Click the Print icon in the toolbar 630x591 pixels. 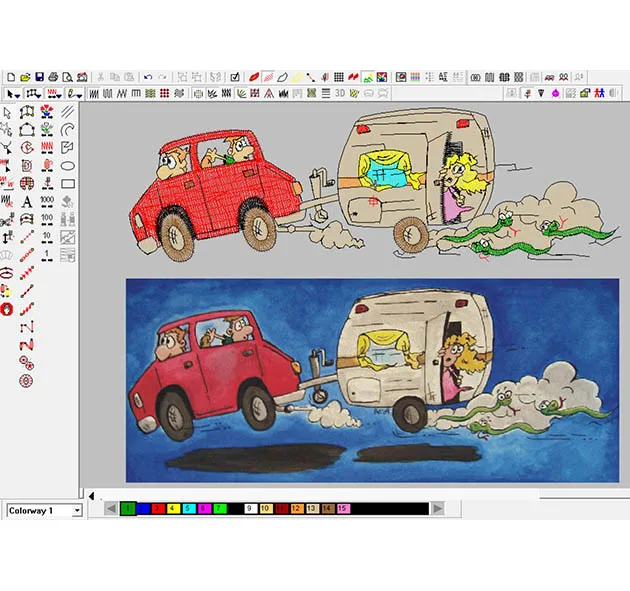[x=53, y=77]
